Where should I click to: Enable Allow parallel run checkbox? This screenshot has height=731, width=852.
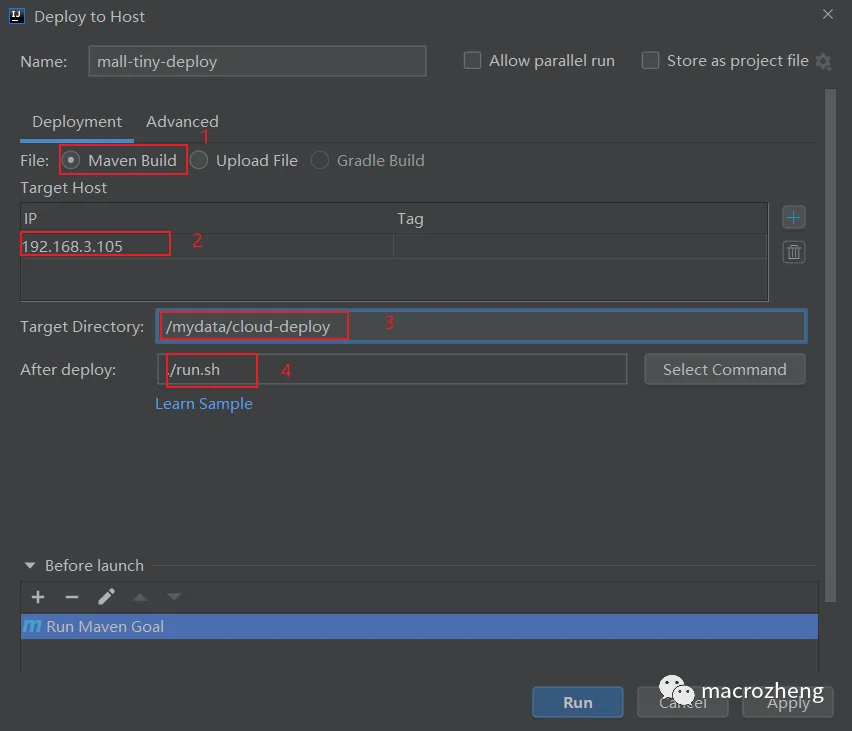(x=472, y=60)
